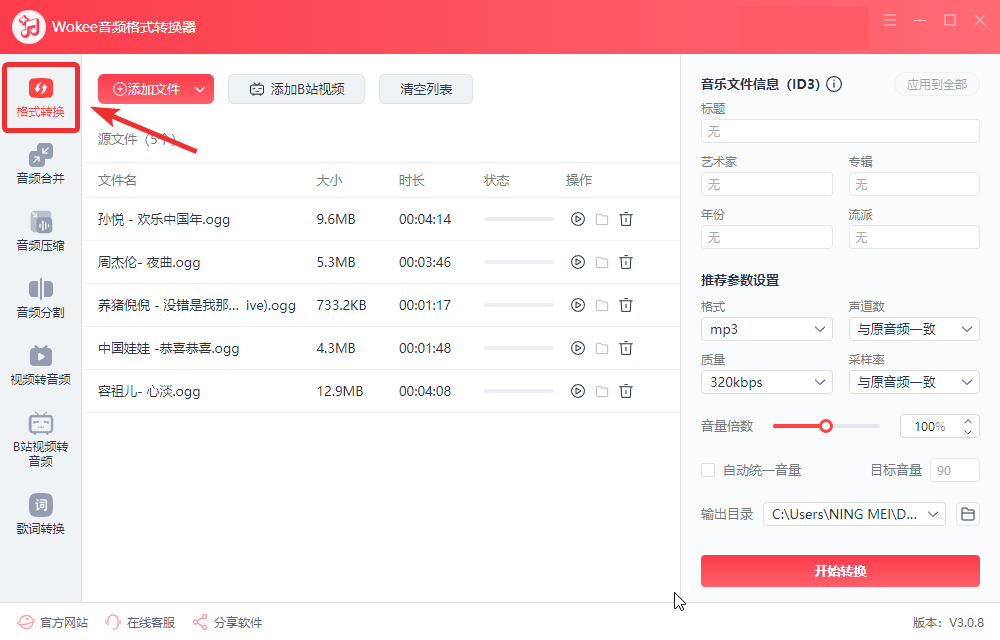Play 周杰伦- 夜曲.ogg
This screenshot has width=1000, height=640.
[578, 262]
